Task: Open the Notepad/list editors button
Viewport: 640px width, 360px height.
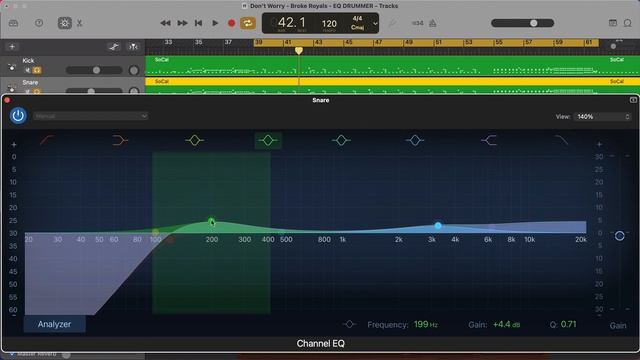Action: (x=613, y=23)
